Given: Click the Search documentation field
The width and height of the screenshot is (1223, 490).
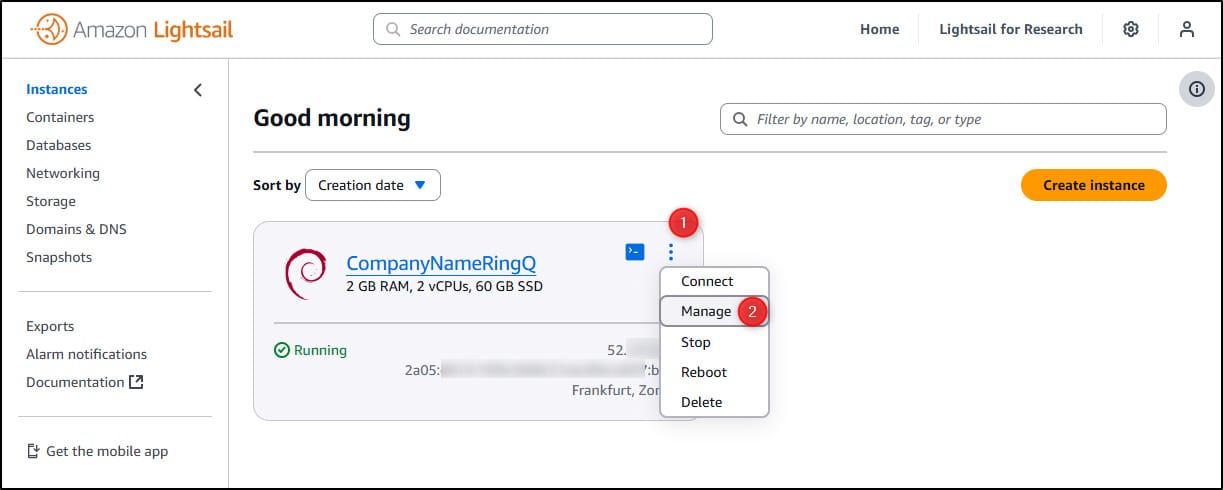Looking at the screenshot, I should (x=543, y=29).
